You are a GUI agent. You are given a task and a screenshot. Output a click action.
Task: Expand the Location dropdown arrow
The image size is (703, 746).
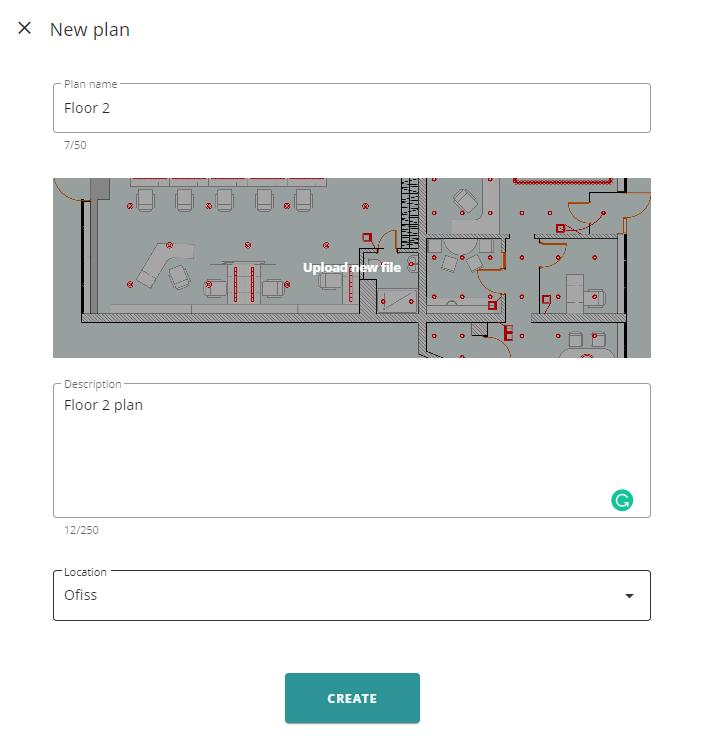pyautogui.click(x=629, y=596)
